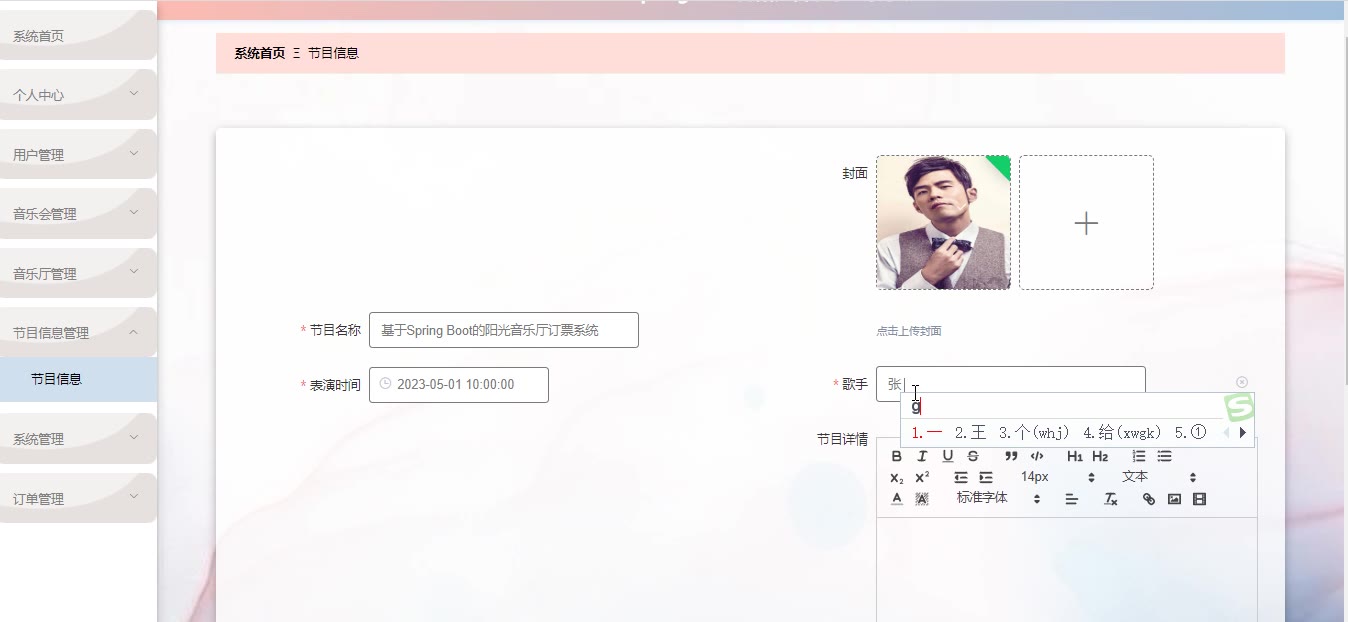
Task: Show next page of IME candidates
Action: pos(1243,433)
